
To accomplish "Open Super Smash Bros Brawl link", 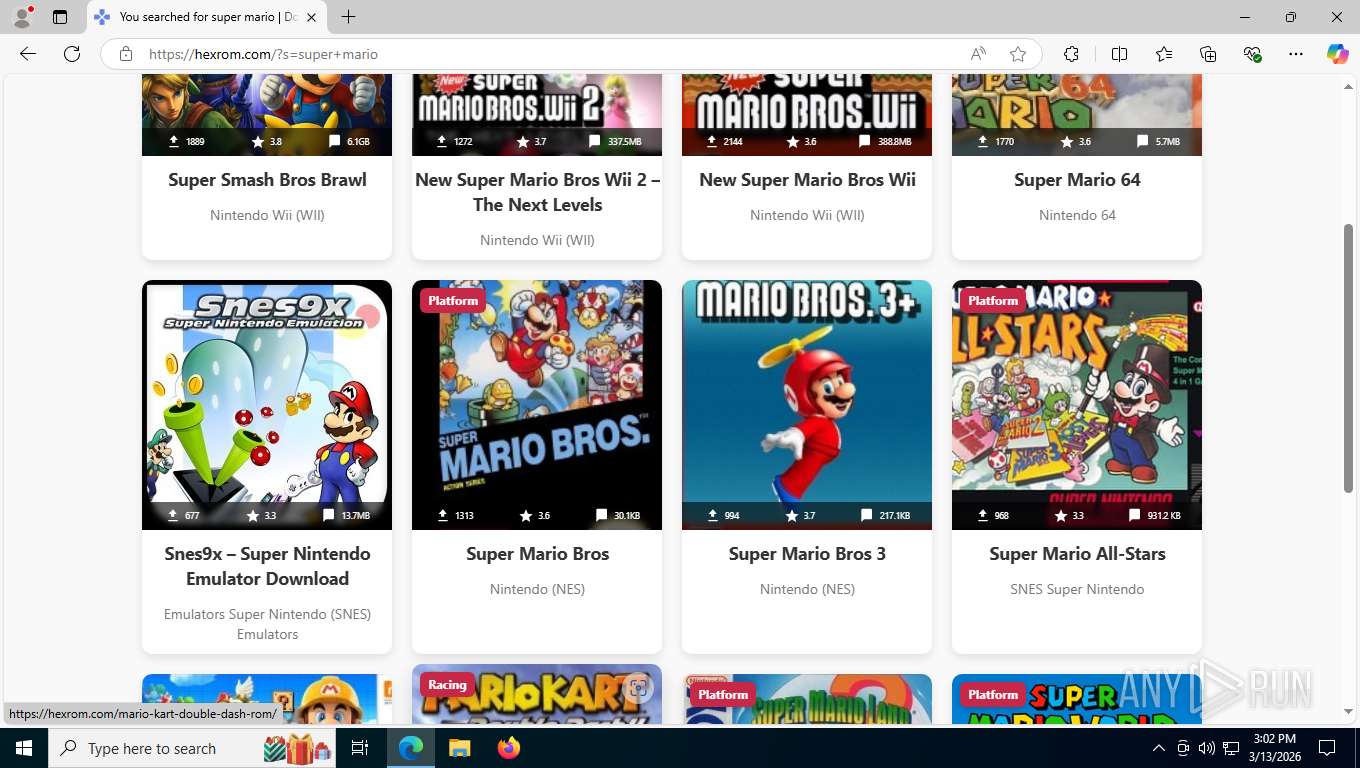I will 267,180.
